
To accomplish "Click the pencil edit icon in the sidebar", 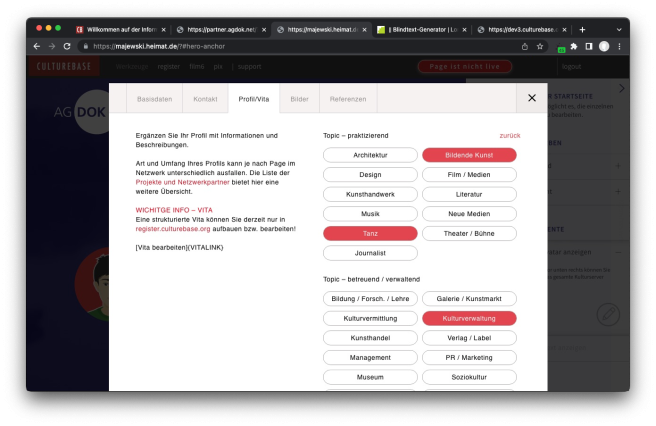I will point(607,314).
